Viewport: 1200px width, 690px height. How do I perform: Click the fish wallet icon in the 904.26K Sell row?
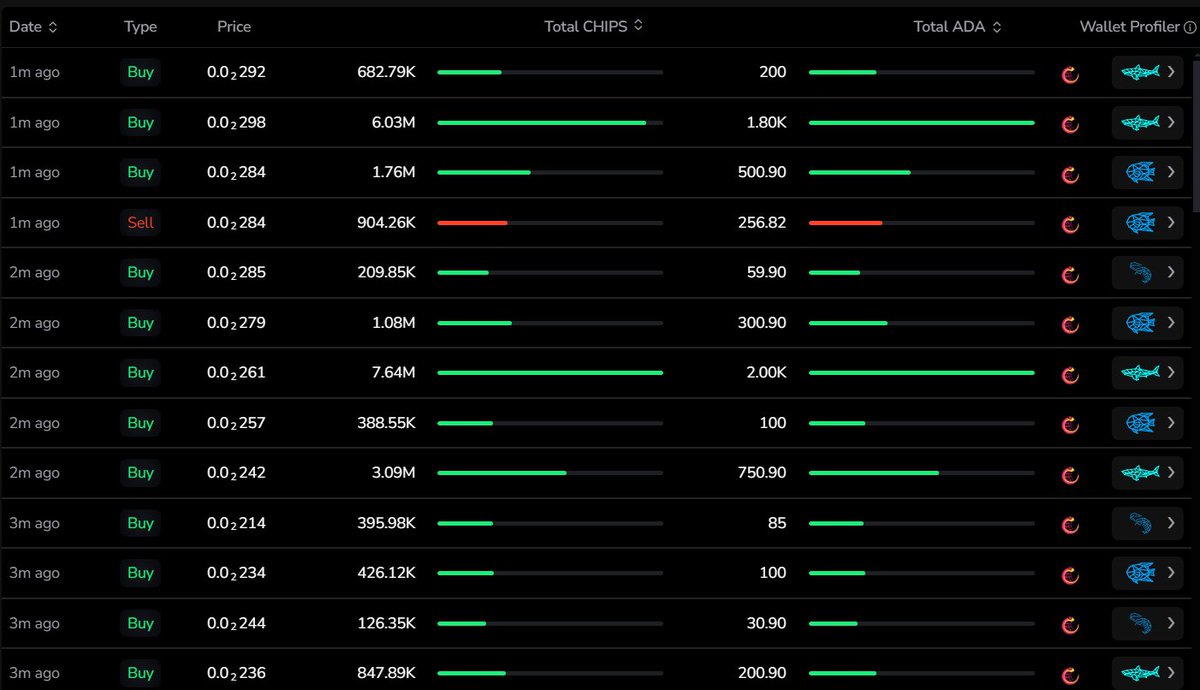1141,222
